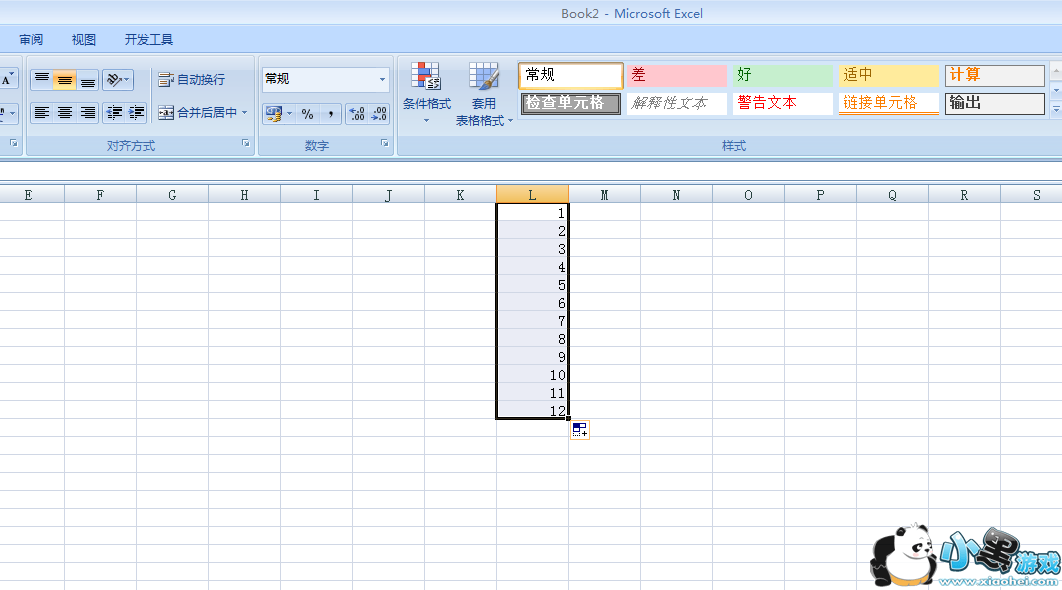Screen dimensions: 1062x590
Task: Select the pink 差 (Bad) style swatch
Action: [x=677, y=75]
